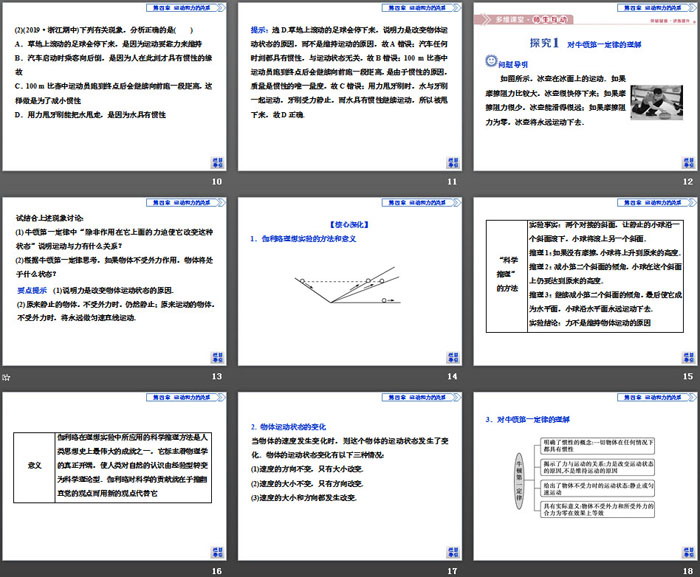Click the 第四章 chapter banner on slide 12

[x=657, y=8]
